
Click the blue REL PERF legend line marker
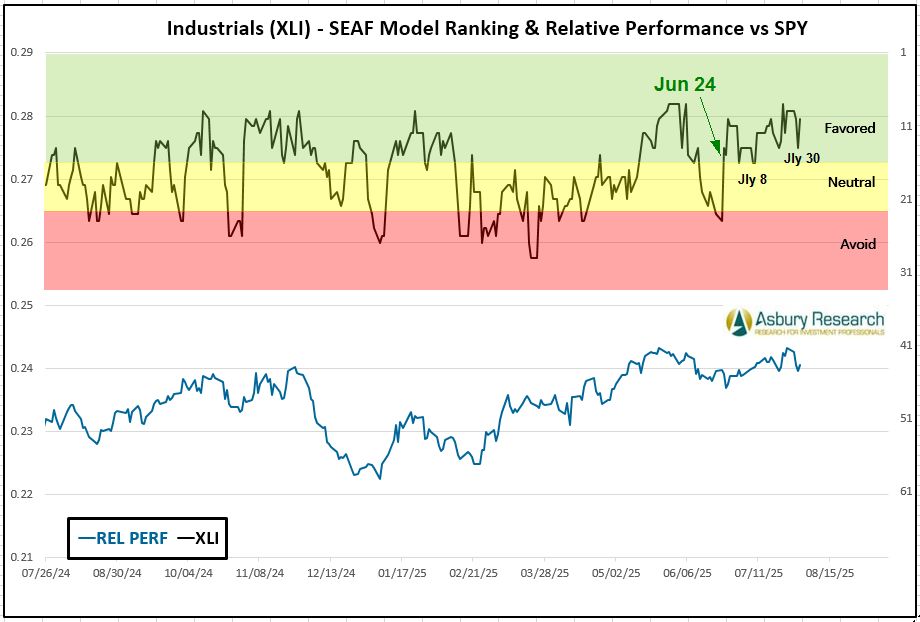(x=86, y=538)
